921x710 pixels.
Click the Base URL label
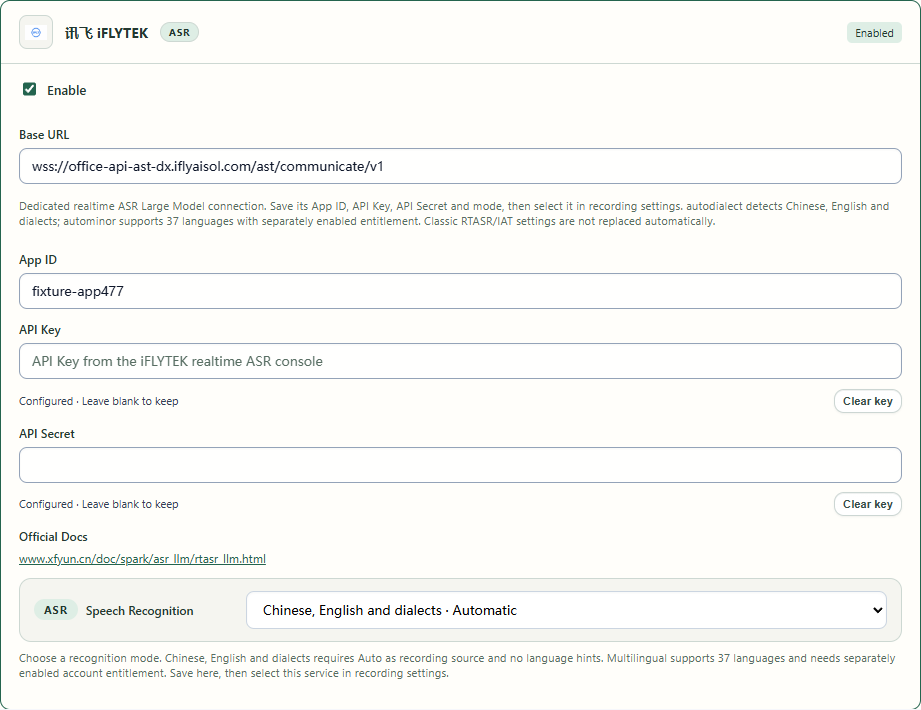[x=44, y=134]
